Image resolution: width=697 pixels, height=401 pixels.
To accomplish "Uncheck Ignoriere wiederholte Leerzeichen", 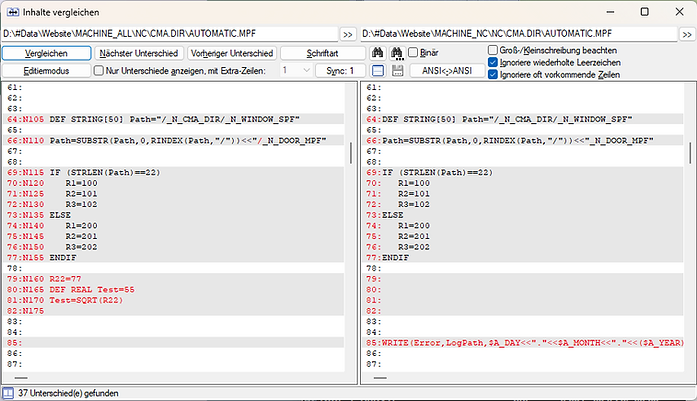I will click(x=493, y=62).
